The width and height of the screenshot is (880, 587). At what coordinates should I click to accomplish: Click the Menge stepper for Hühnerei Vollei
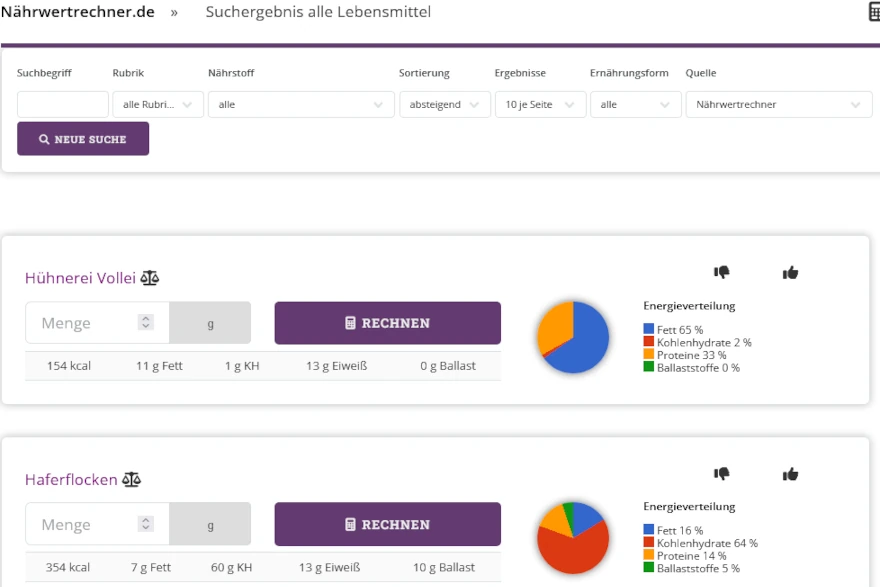pos(146,323)
